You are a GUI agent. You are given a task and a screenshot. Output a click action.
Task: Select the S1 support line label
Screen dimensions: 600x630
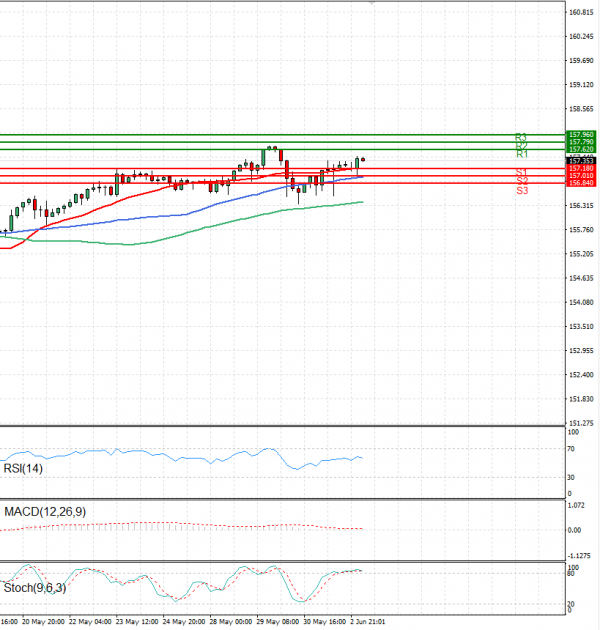(521, 172)
